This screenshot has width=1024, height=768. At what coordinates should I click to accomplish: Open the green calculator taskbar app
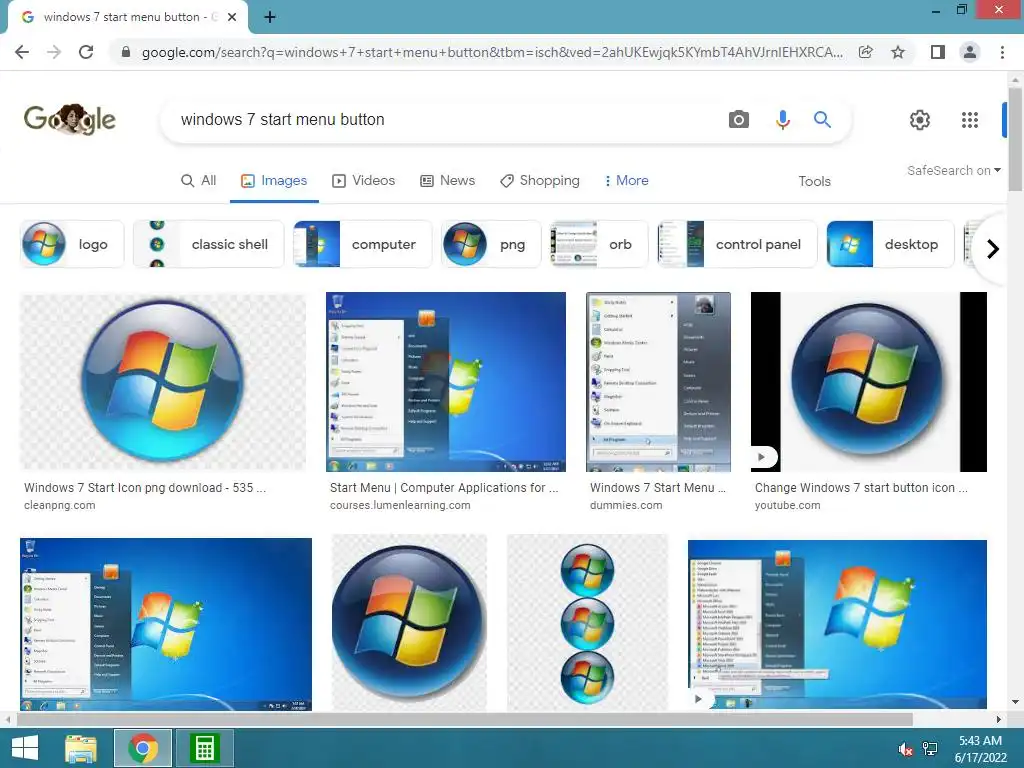point(204,748)
